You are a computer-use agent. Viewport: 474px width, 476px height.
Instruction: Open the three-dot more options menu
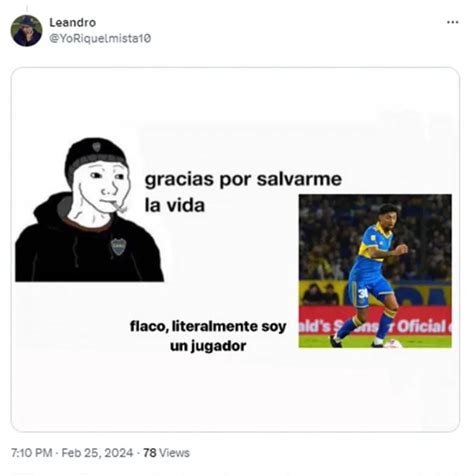pos(452,22)
